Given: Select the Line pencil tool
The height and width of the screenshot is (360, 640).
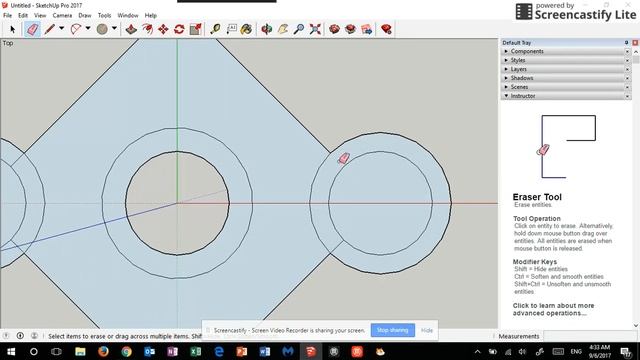Looking at the screenshot, I should tap(49, 29).
